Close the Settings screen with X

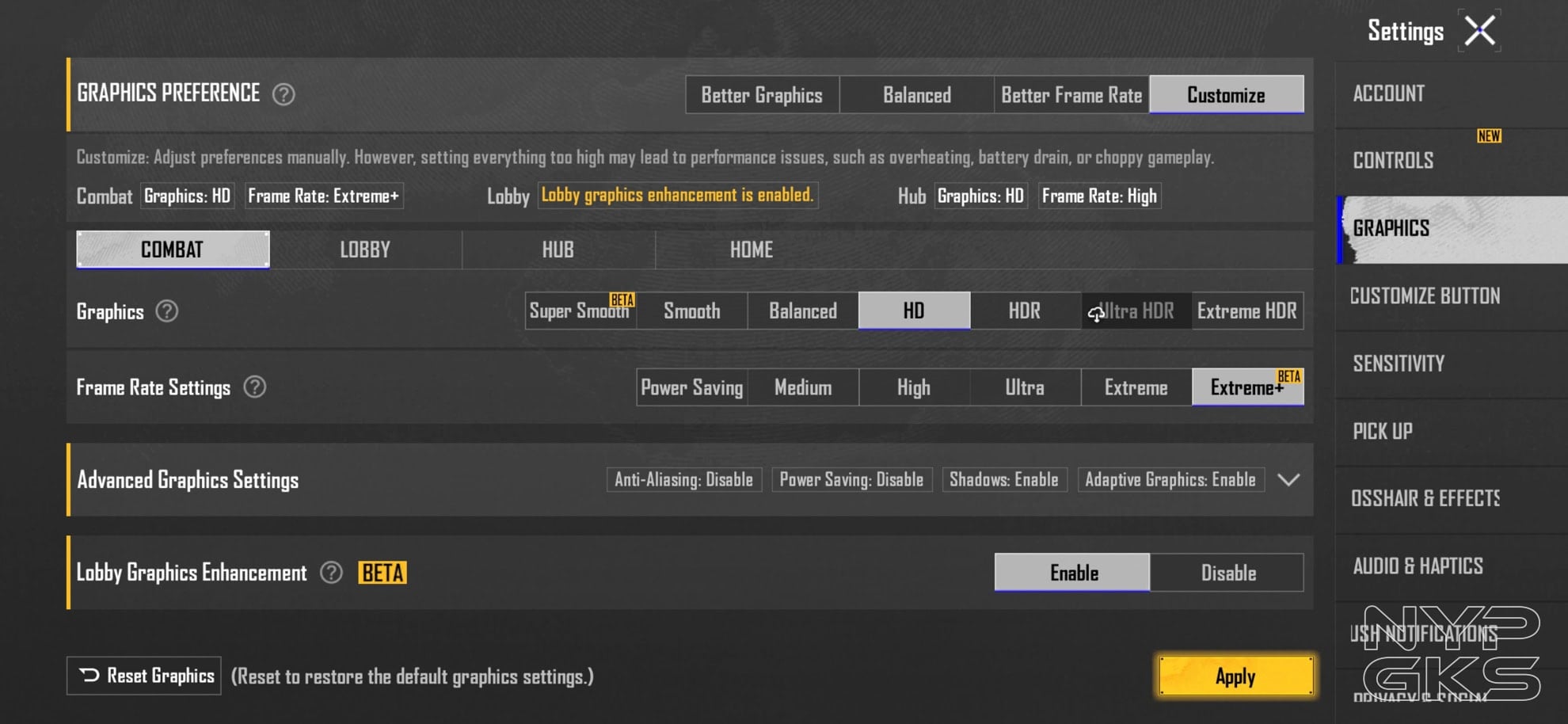(x=1479, y=31)
